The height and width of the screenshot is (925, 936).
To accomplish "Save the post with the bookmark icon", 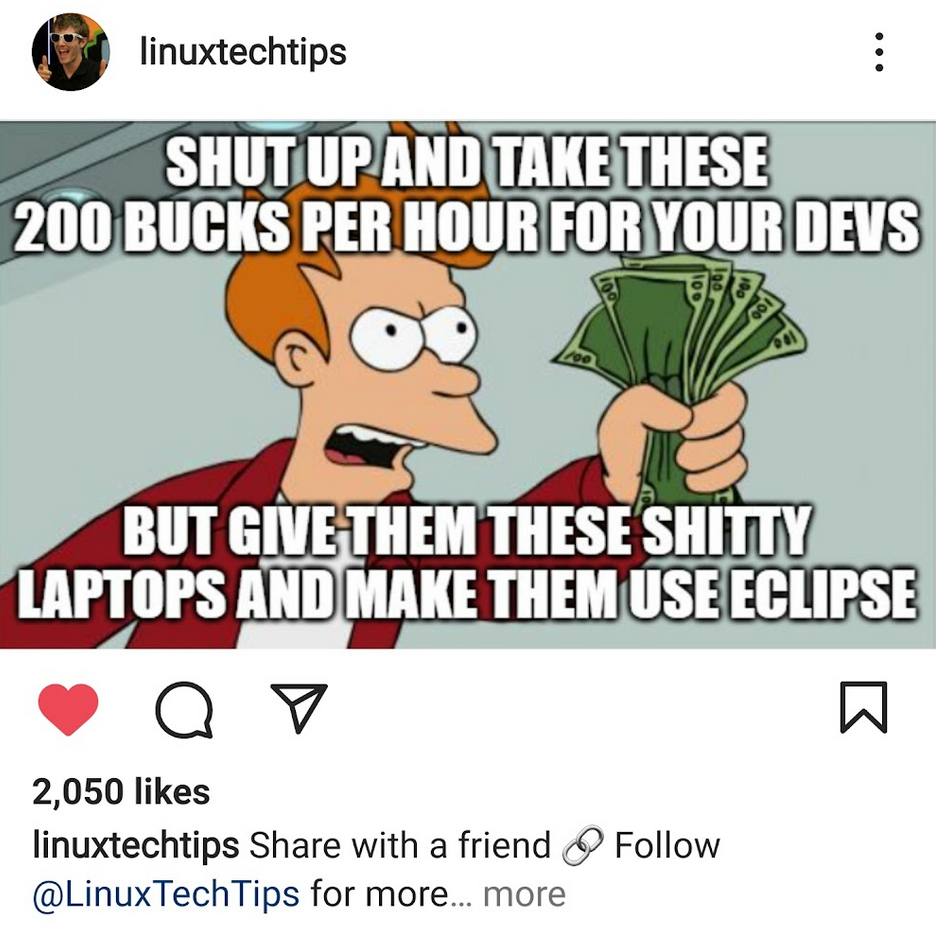I will click(x=864, y=707).
